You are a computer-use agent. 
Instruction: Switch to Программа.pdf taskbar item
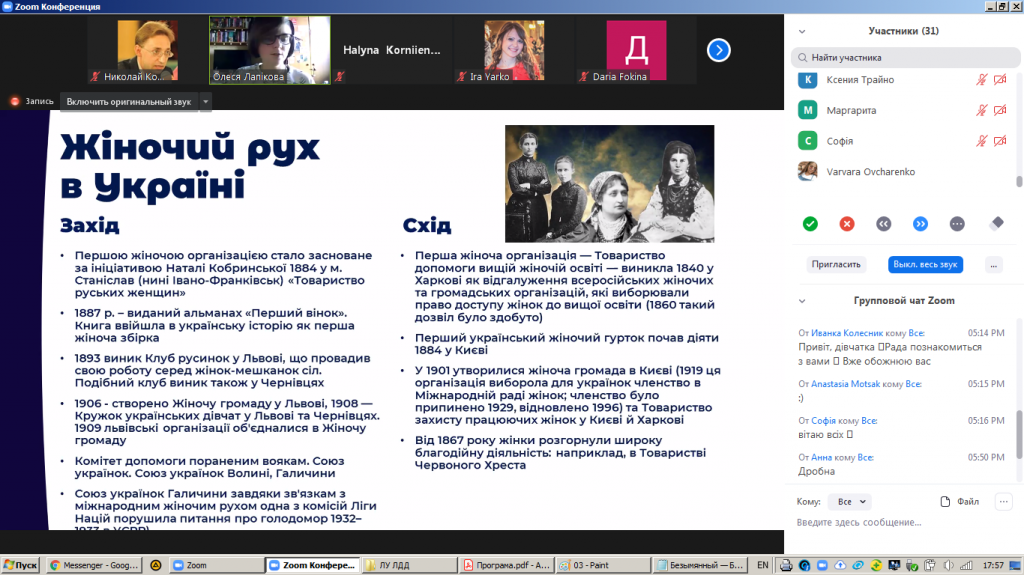click(507, 565)
